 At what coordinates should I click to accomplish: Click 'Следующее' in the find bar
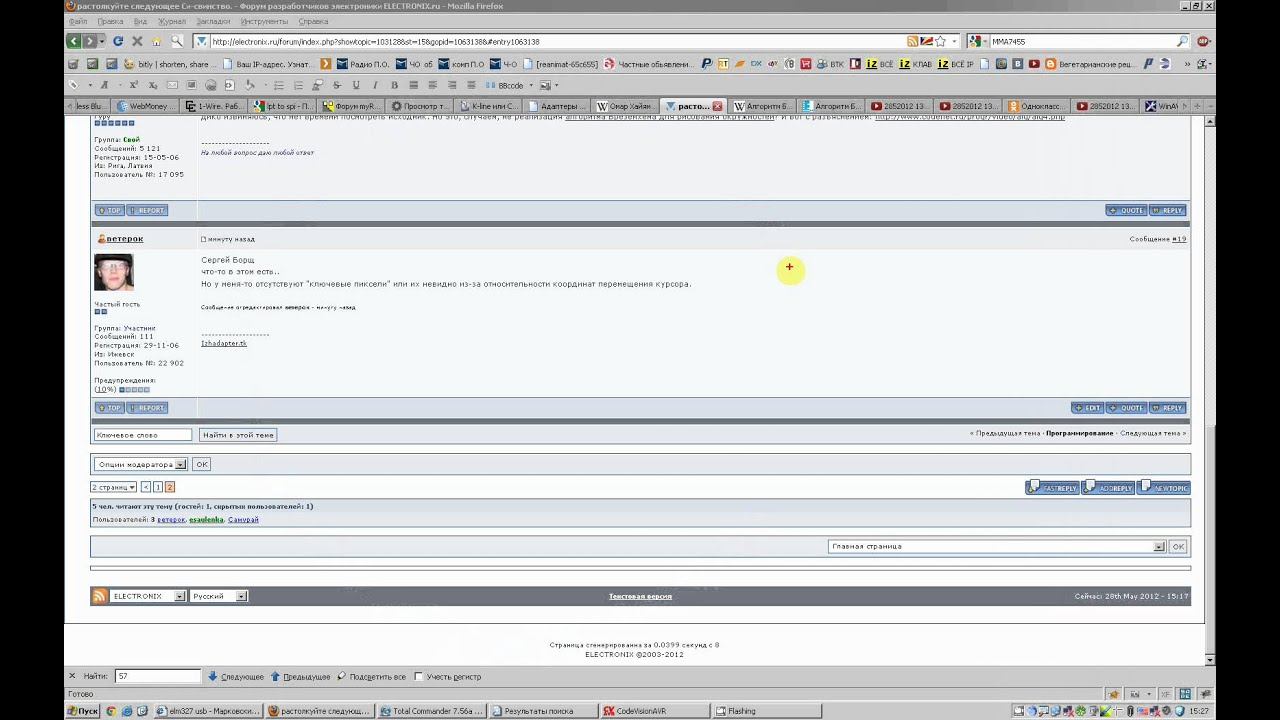pos(236,677)
